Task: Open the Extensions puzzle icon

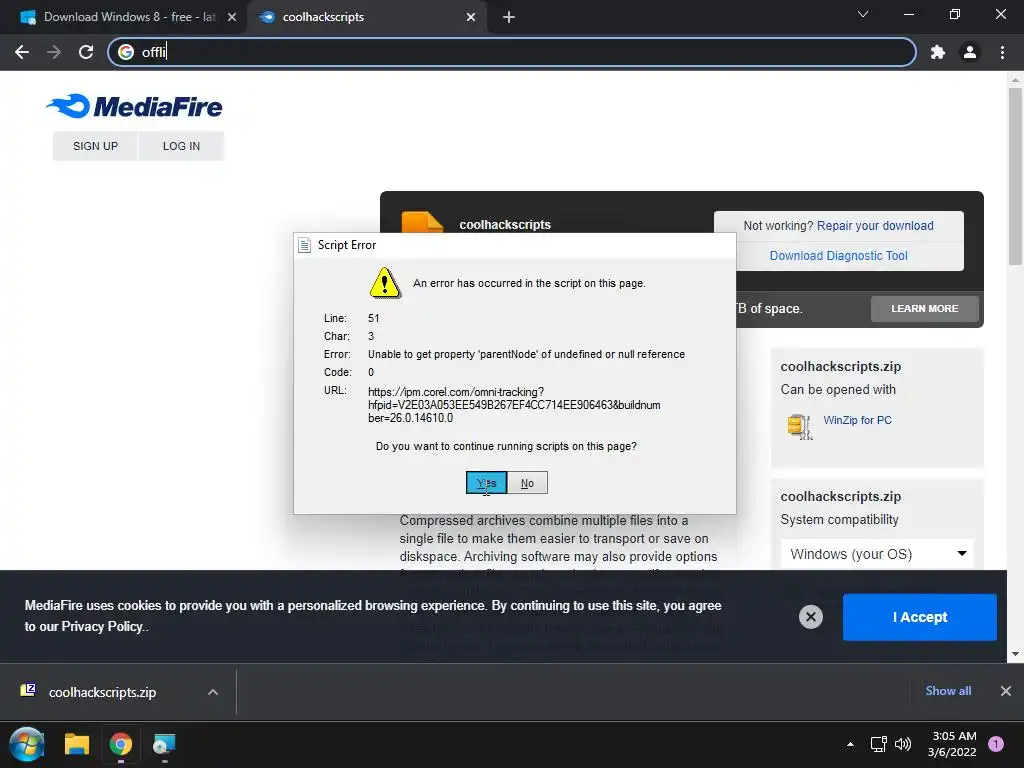Action: (x=938, y=52)
